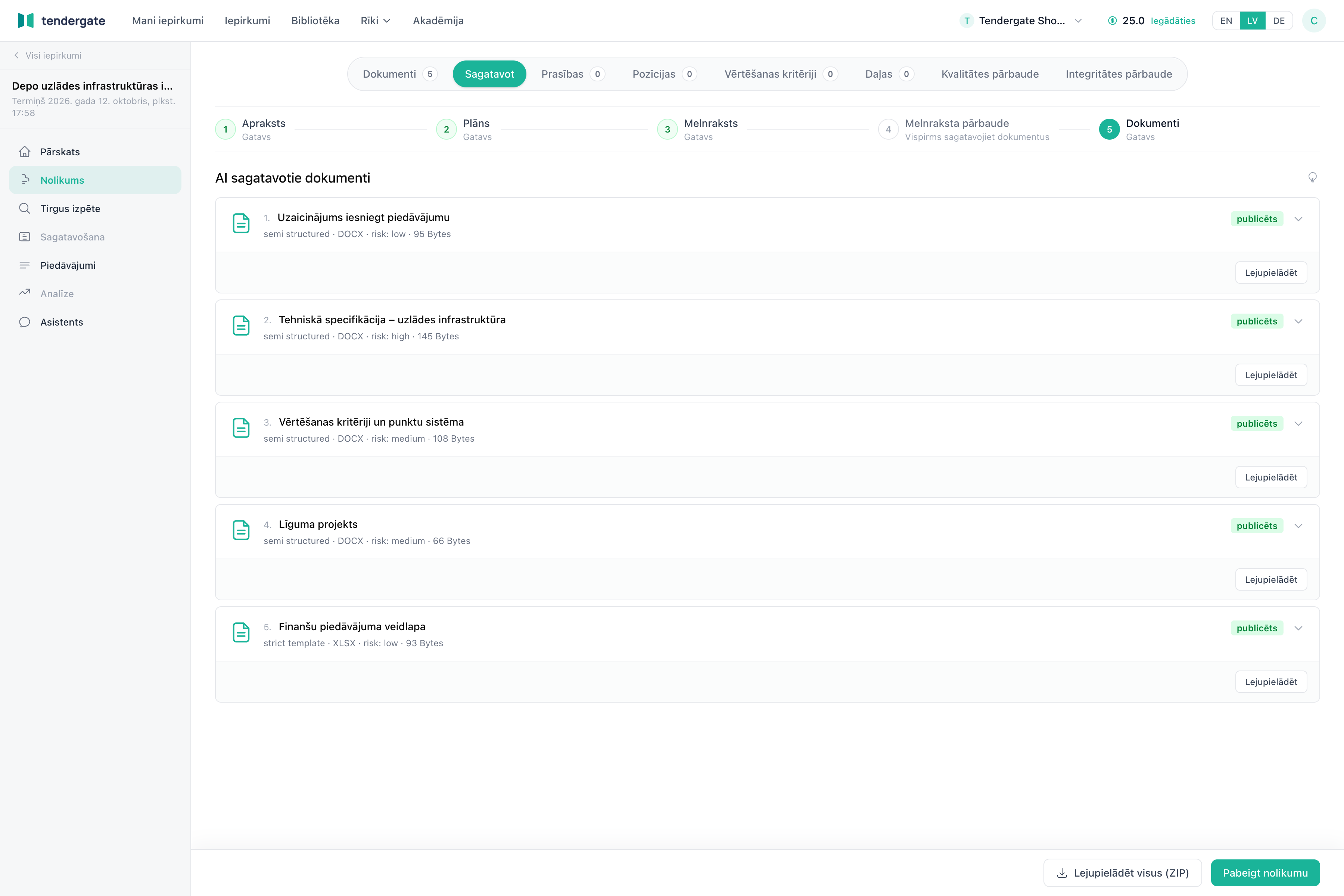
Task: Expand the Vērtēšanas kritēriji row chevron
Action: point(1298,423)
